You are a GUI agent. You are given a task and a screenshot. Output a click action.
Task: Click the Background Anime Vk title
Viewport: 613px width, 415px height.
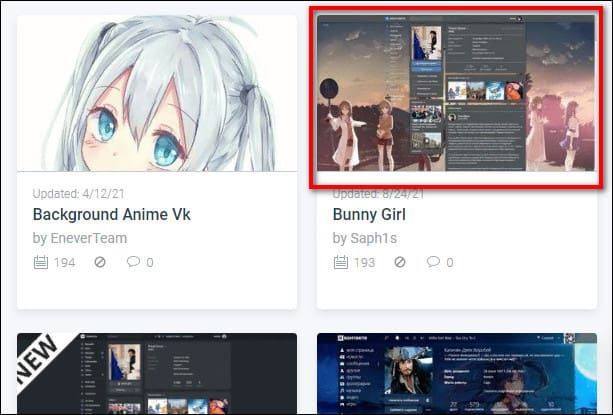111,215
